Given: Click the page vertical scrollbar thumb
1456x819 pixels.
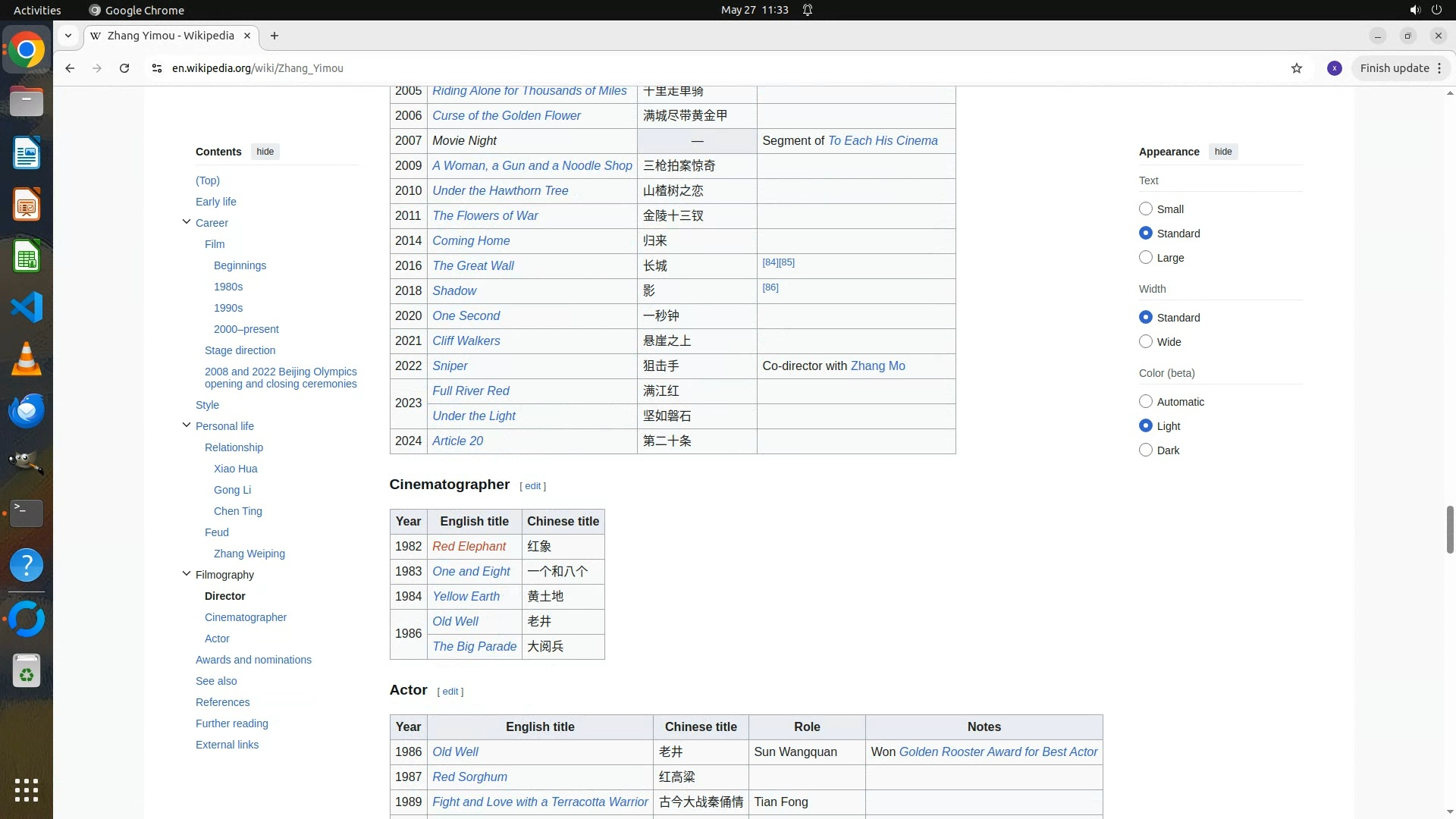Looking at the screenshot, I should click(x=1450, y=529).
